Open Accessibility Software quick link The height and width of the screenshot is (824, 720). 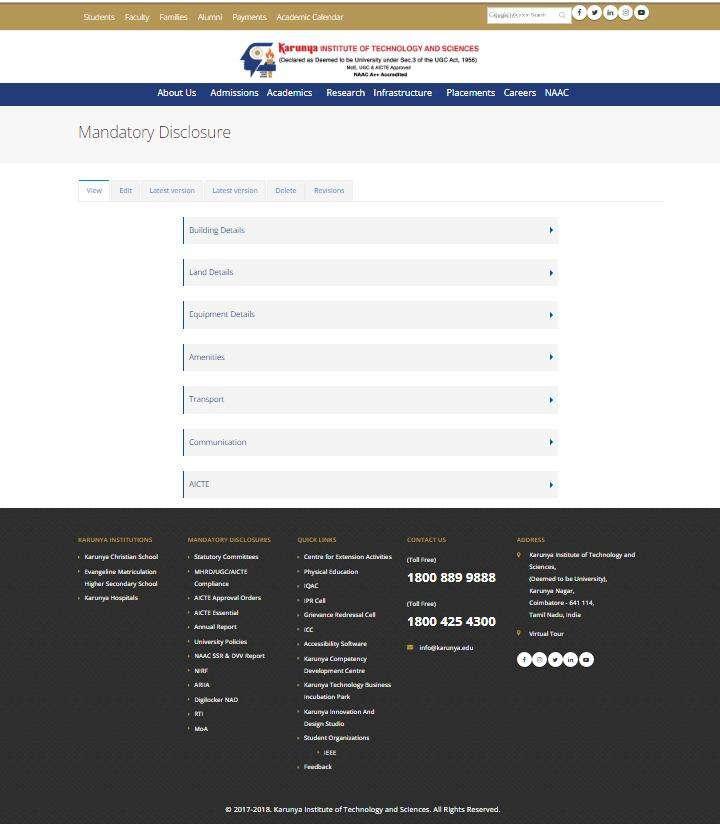pyautogui.click(x=335, y=644)
